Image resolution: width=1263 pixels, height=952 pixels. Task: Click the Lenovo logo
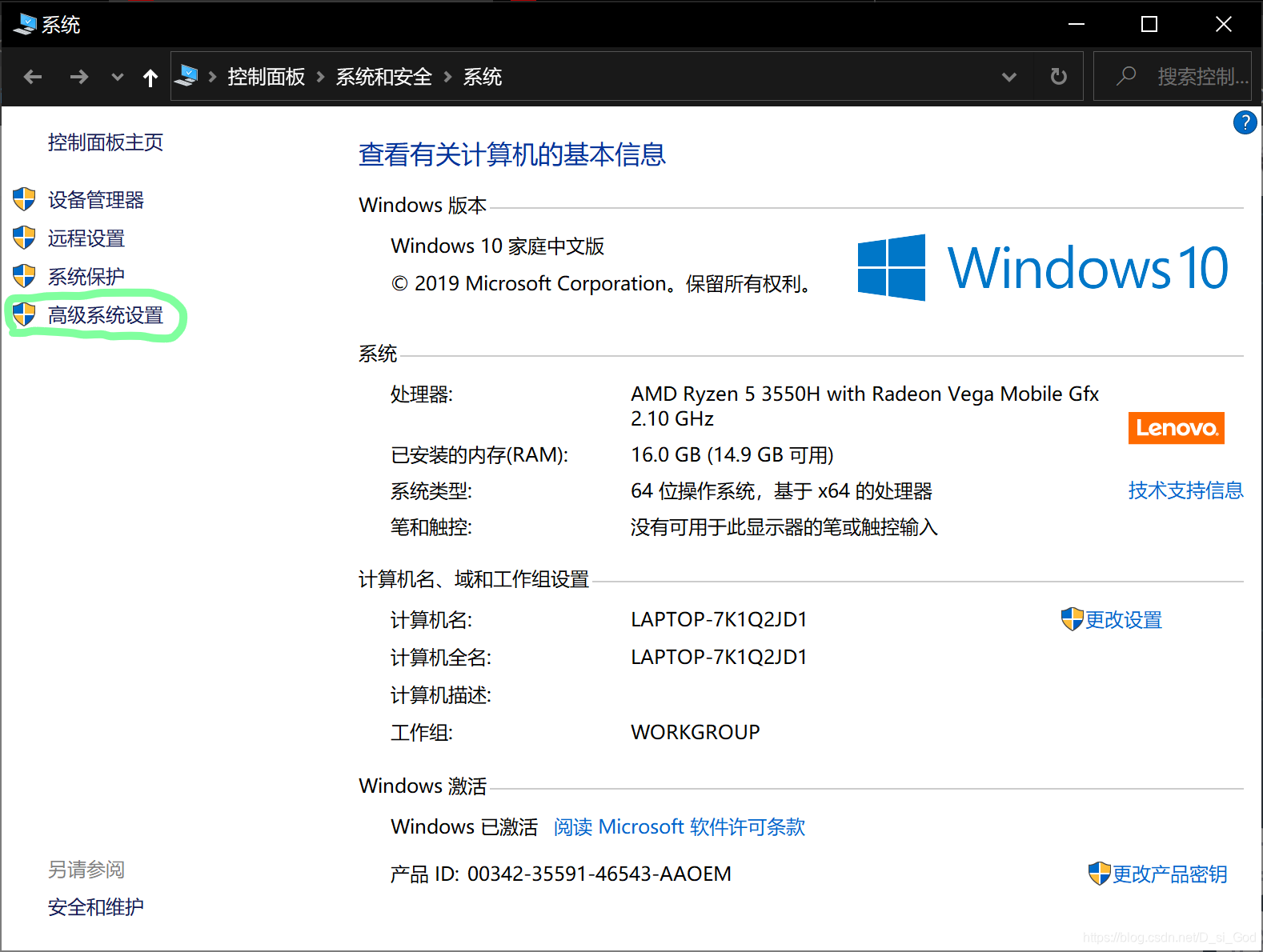[x=1176, y=428]
